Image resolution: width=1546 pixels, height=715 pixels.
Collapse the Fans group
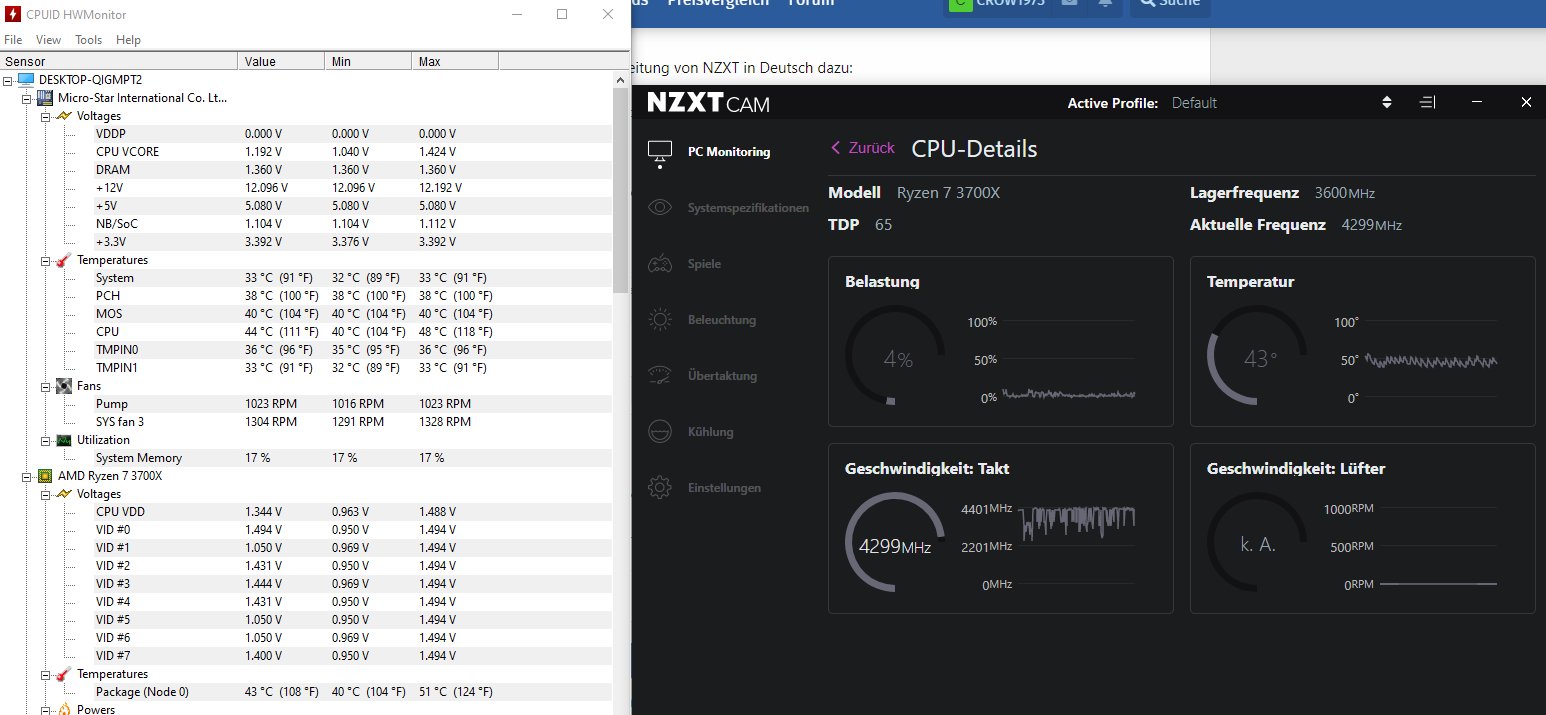(45, 386)
